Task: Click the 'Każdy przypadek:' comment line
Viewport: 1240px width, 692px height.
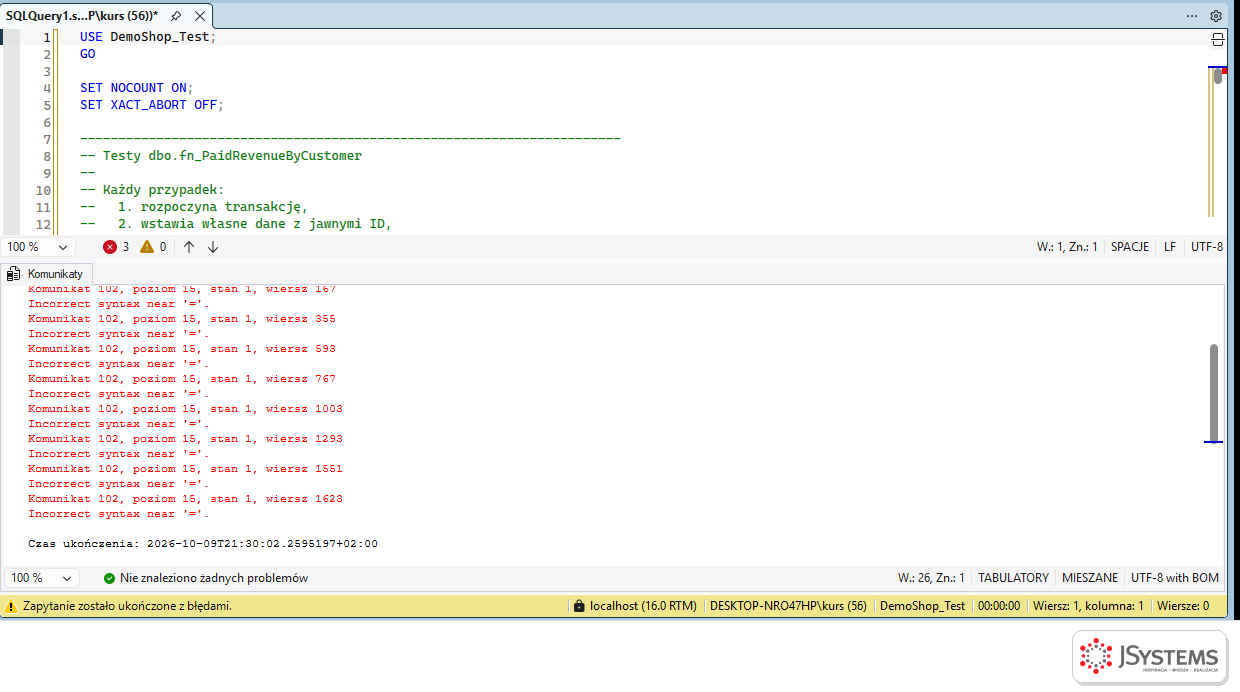Action: click(152, 190)
